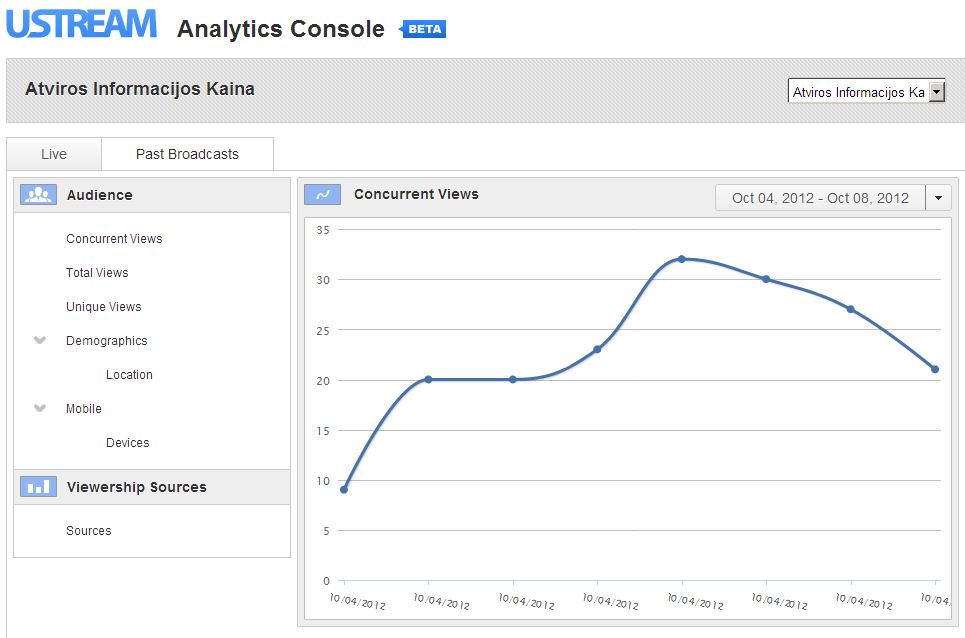Click the BETA badge icon
This screenshot has width=965, height=638.
pyautogui.click(x=424, y=29)
